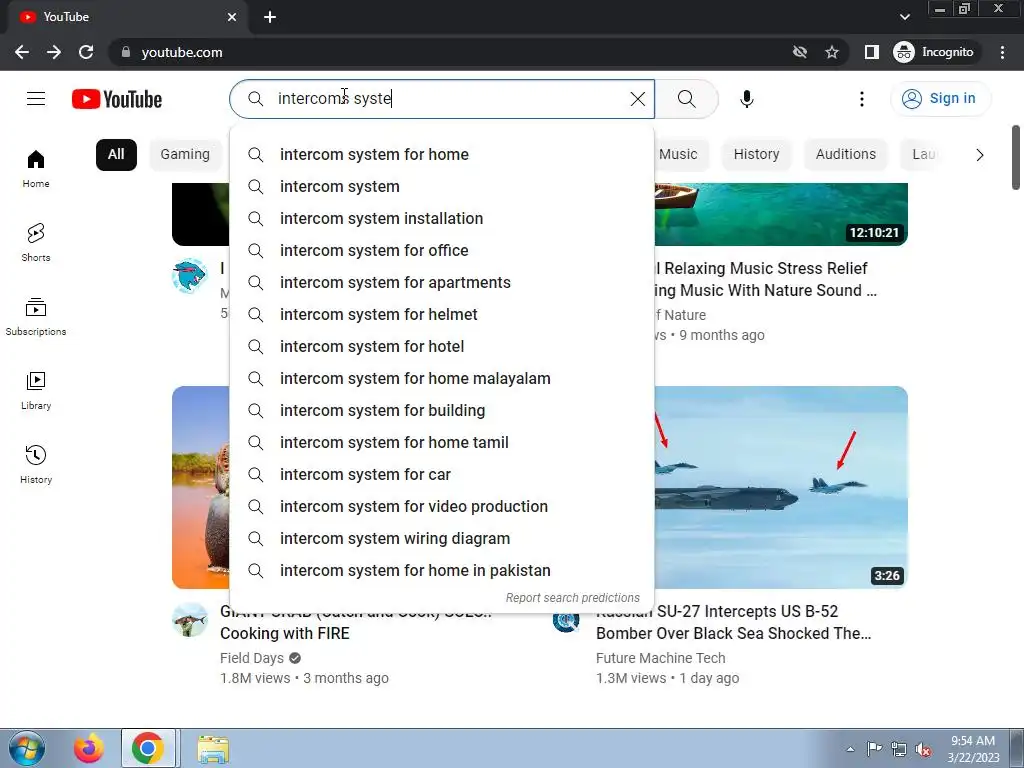Click the page vertical scrollbar
1024x768 pixels.
(x=1016, y=157)
